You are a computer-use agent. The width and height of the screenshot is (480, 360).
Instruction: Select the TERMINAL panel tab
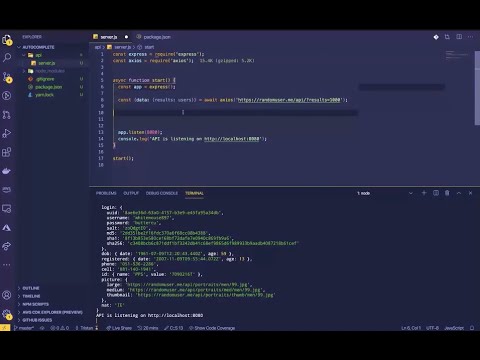(x=194, y=193)
